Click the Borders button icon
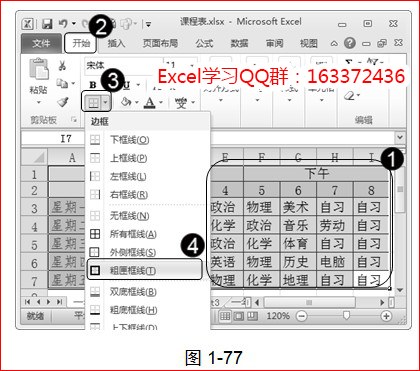 tap(93, 104)
